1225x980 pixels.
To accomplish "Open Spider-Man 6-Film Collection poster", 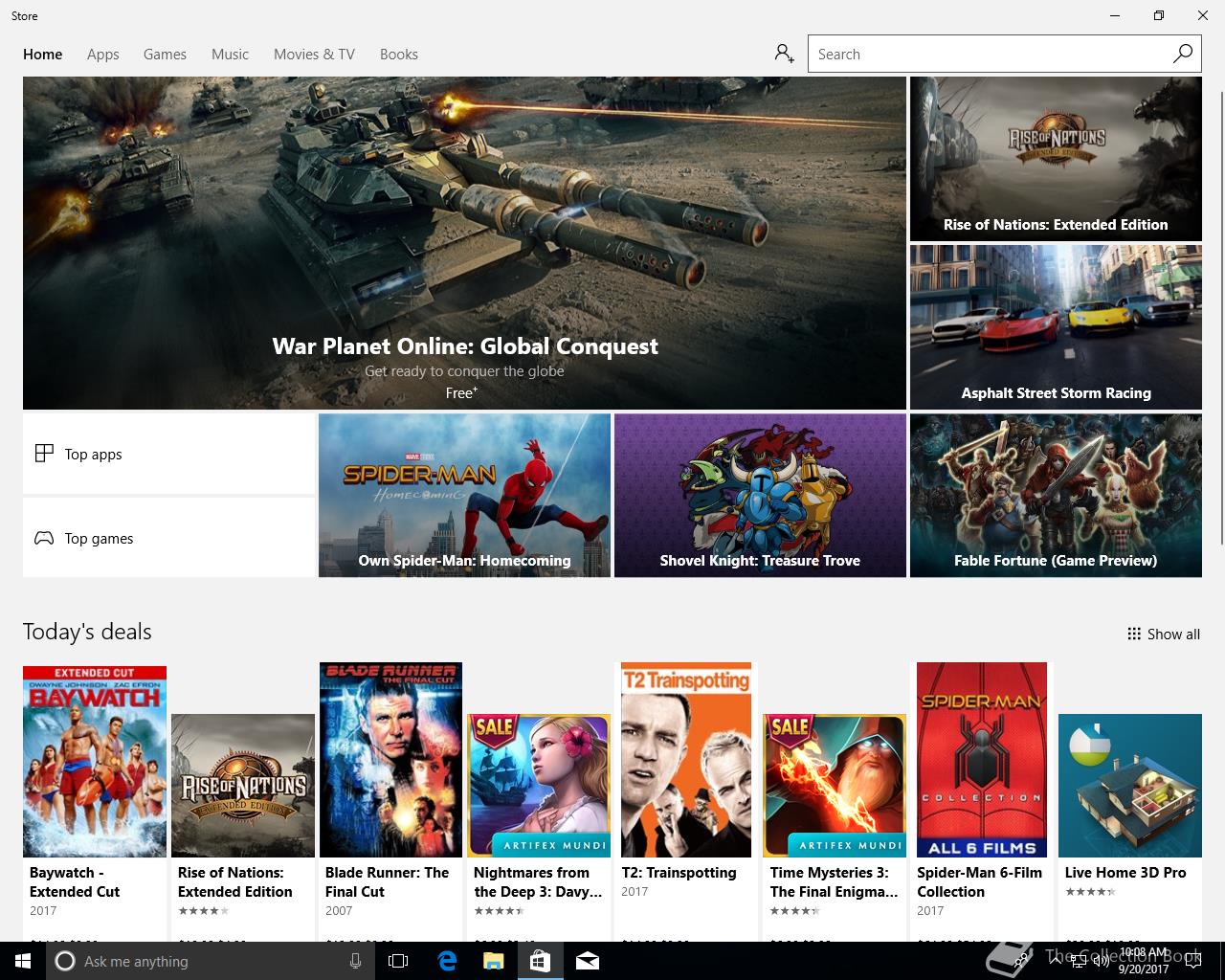I will (x=982, y=760).
